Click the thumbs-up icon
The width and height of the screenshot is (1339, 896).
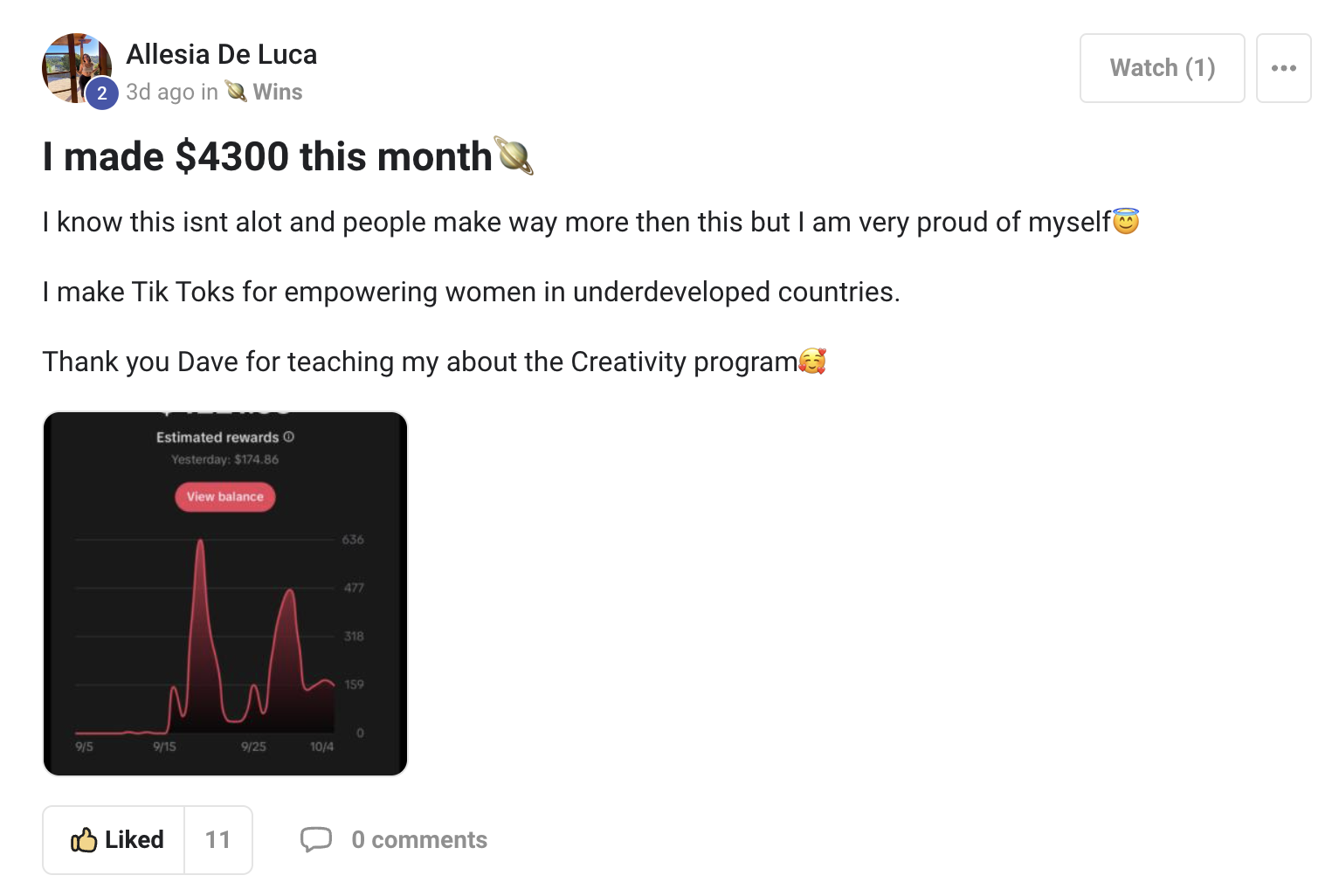pos(84,839)
